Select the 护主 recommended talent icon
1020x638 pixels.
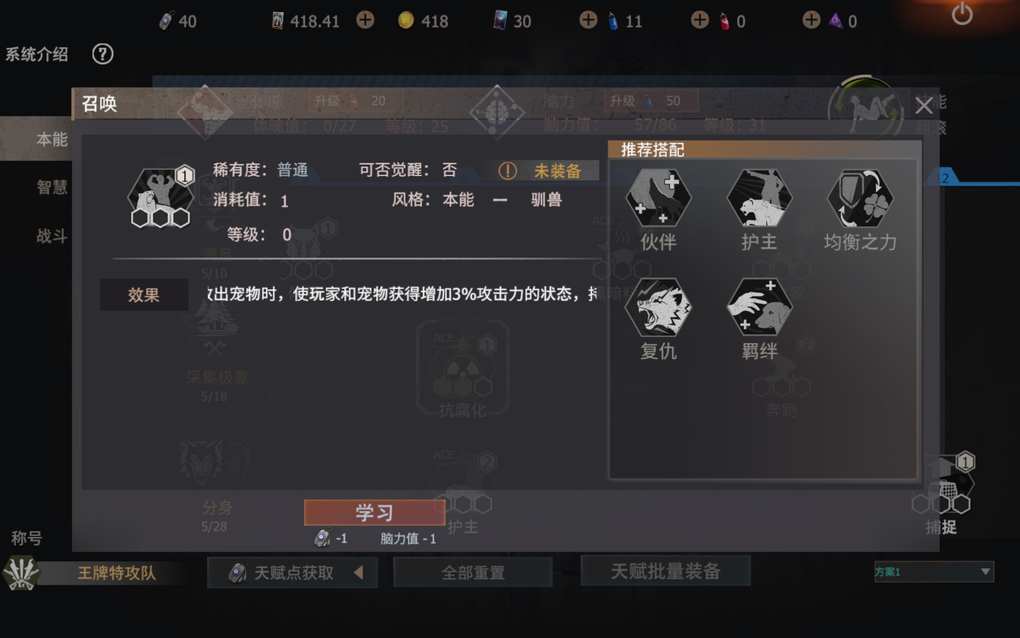coord(759,198)
